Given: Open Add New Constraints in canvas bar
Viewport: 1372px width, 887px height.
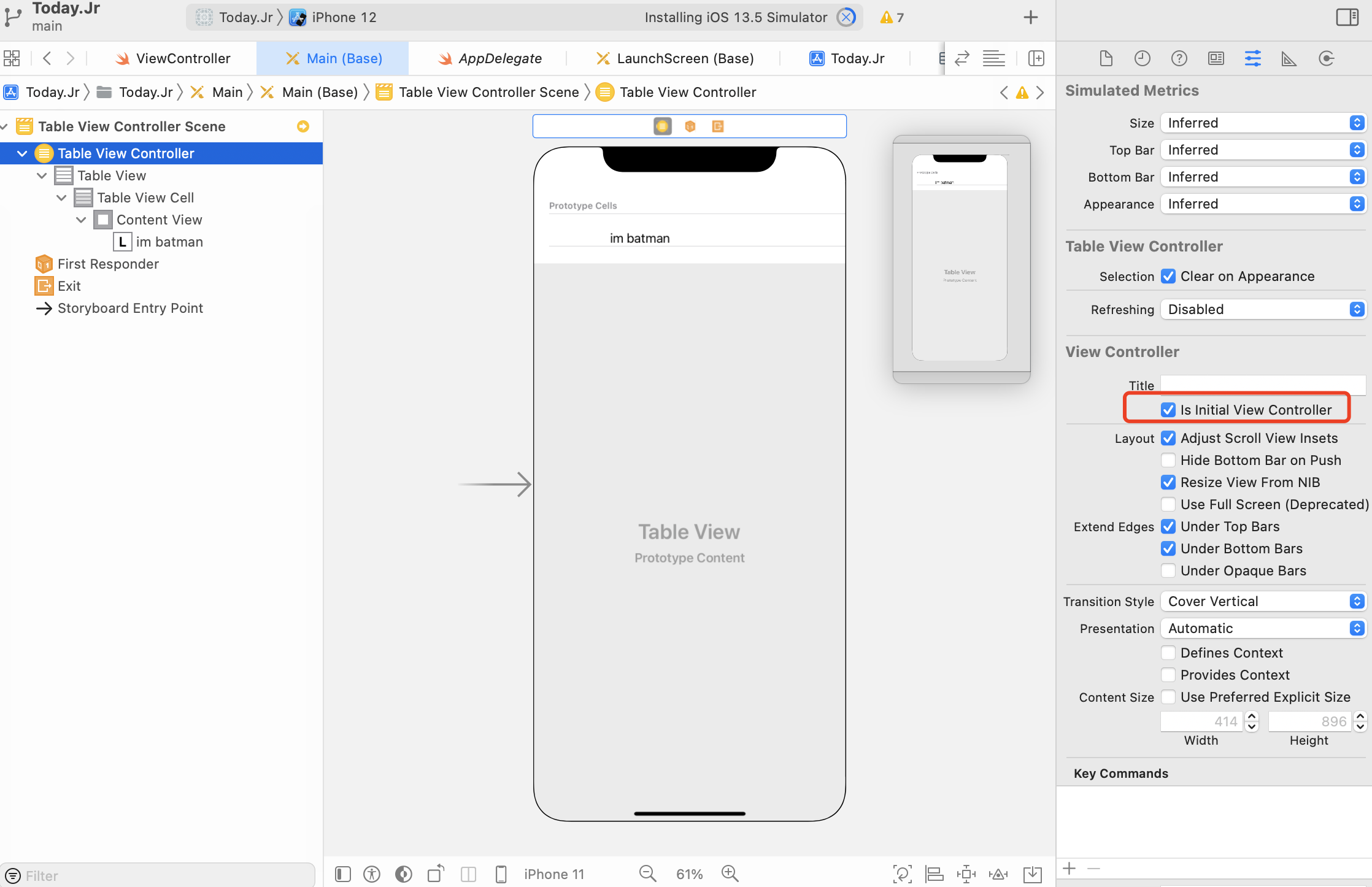Looking at the screenshot, I should 966,874.
